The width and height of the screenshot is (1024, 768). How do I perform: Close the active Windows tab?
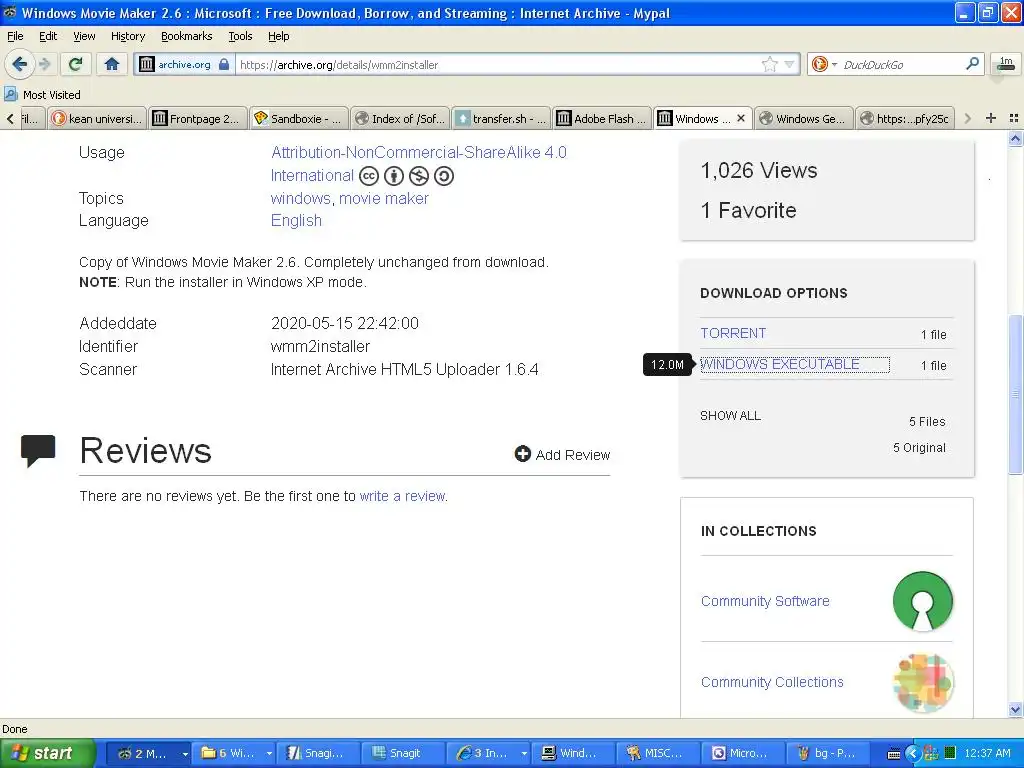(741, 118)
